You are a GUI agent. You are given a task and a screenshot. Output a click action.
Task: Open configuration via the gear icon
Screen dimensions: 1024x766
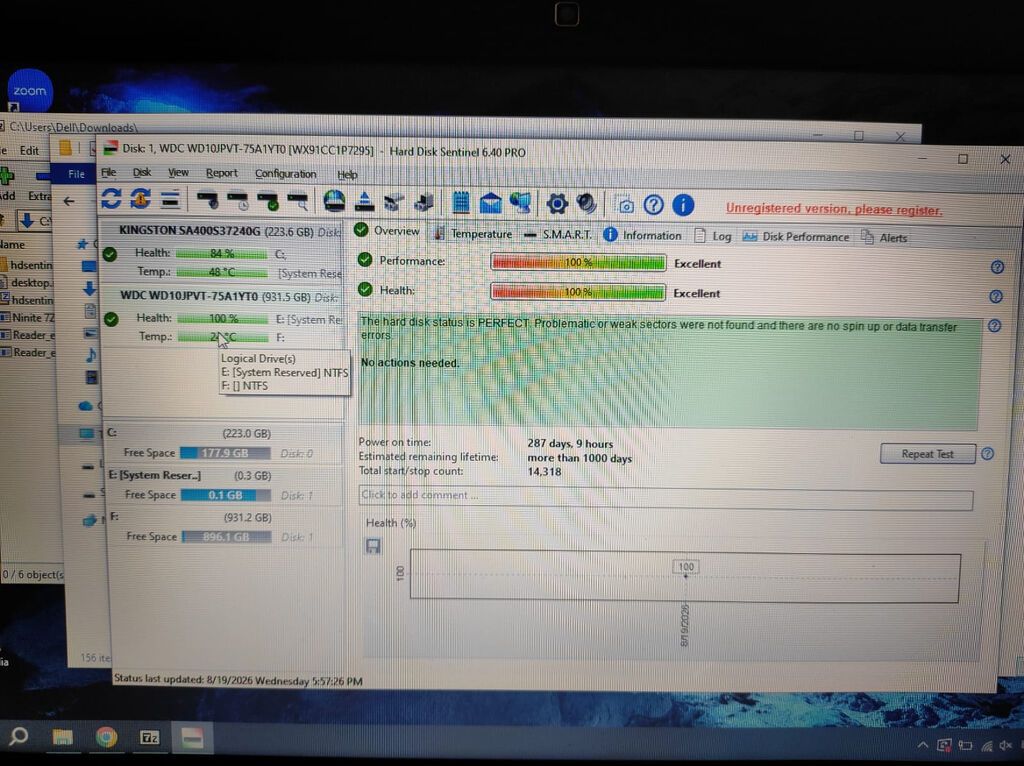click(x=557, y=204)
